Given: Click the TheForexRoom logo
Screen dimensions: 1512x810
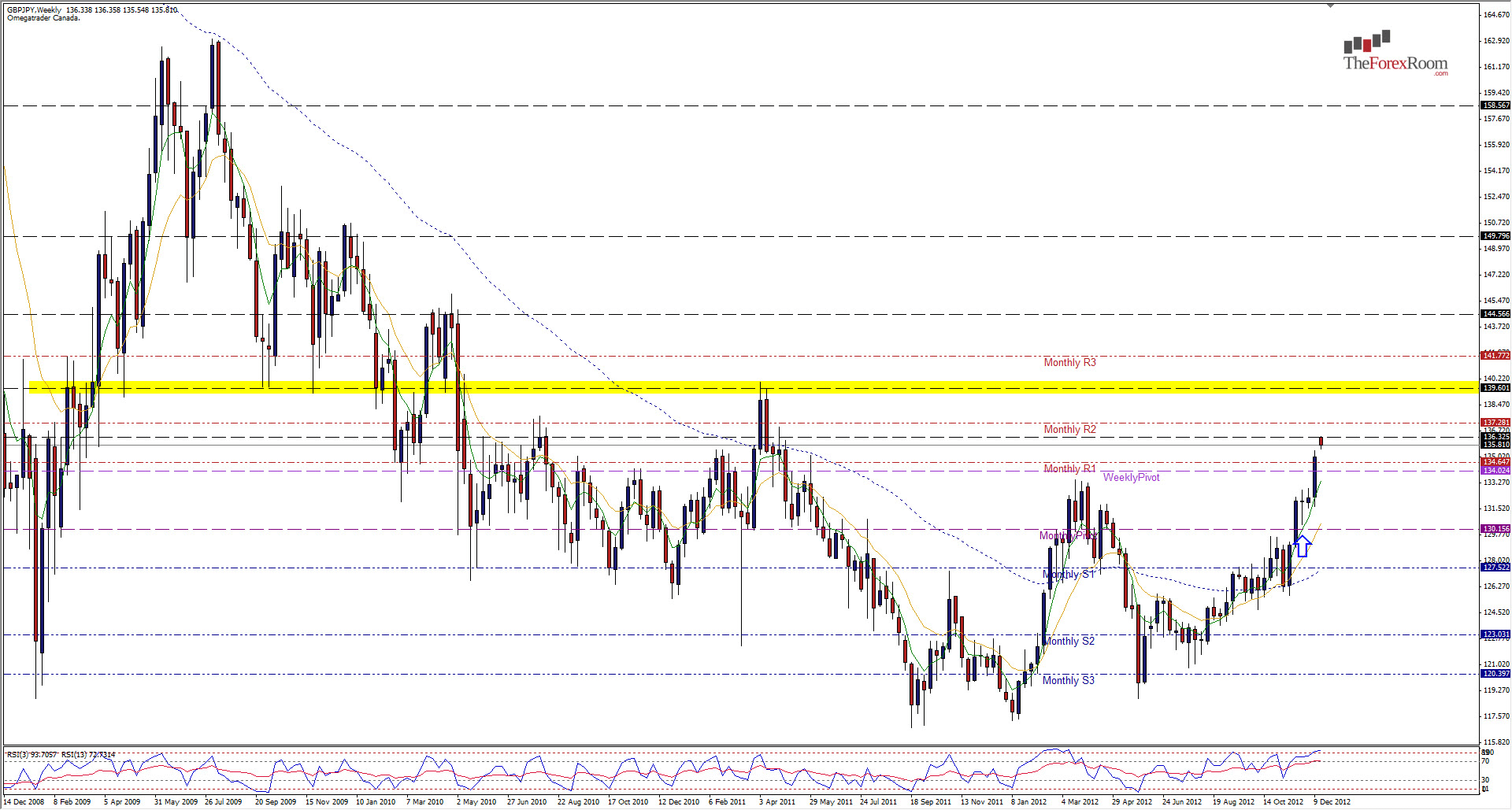Looking at the screenshot, I should click(x=1395, y=54).
